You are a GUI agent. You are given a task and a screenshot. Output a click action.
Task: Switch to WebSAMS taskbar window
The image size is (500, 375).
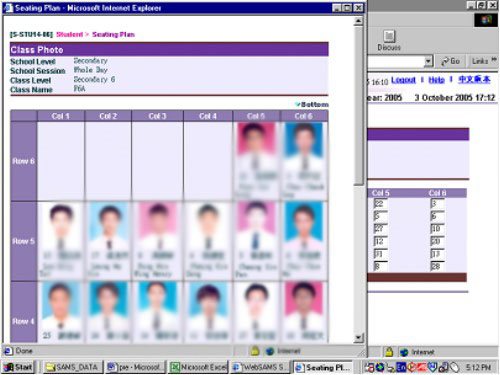click(x=261, y=367)
